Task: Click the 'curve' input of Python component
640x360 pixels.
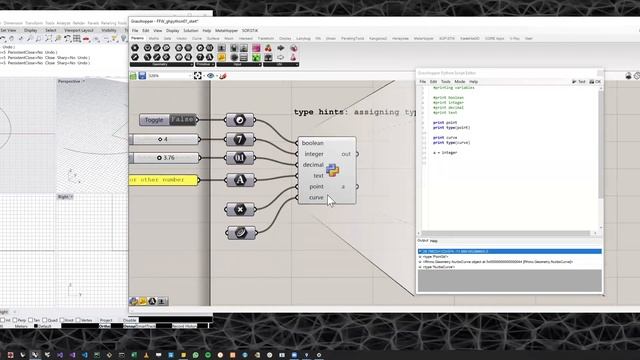Action: point(316,198)
